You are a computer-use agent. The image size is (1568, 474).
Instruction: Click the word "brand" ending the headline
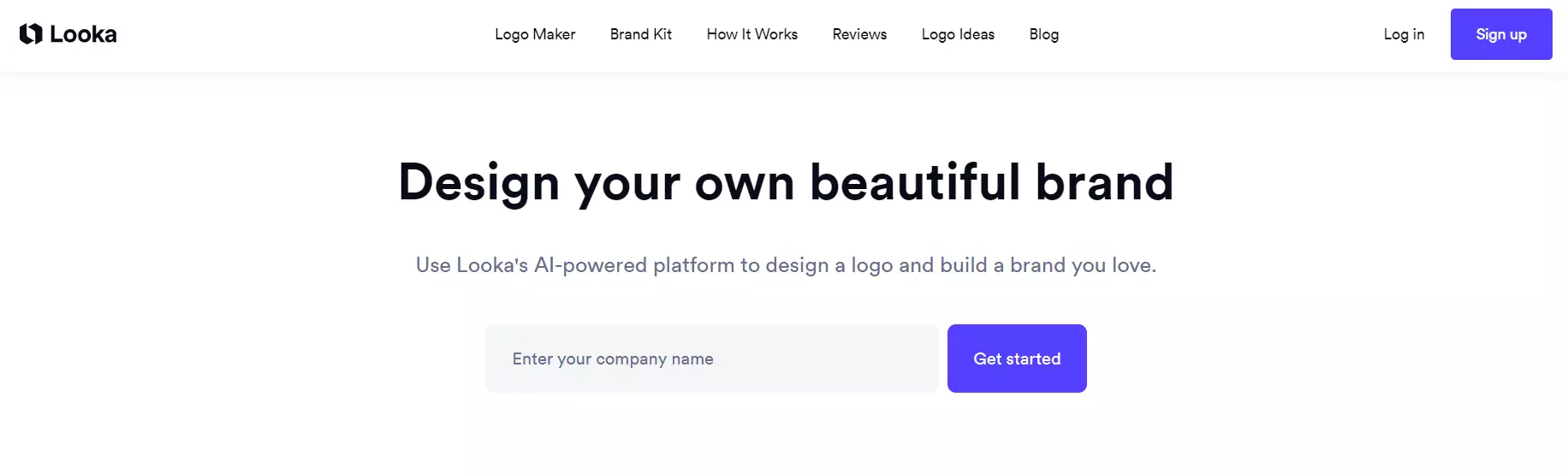click(1104, 183)
